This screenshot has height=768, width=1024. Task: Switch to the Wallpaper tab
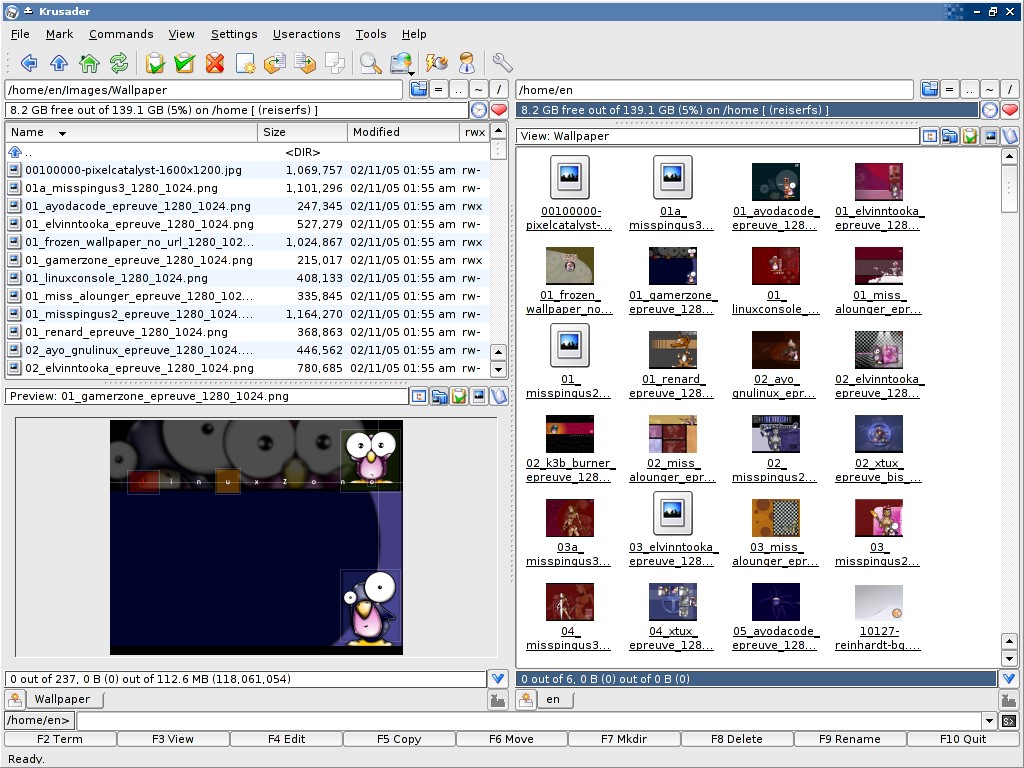click(x=61, y=699)
